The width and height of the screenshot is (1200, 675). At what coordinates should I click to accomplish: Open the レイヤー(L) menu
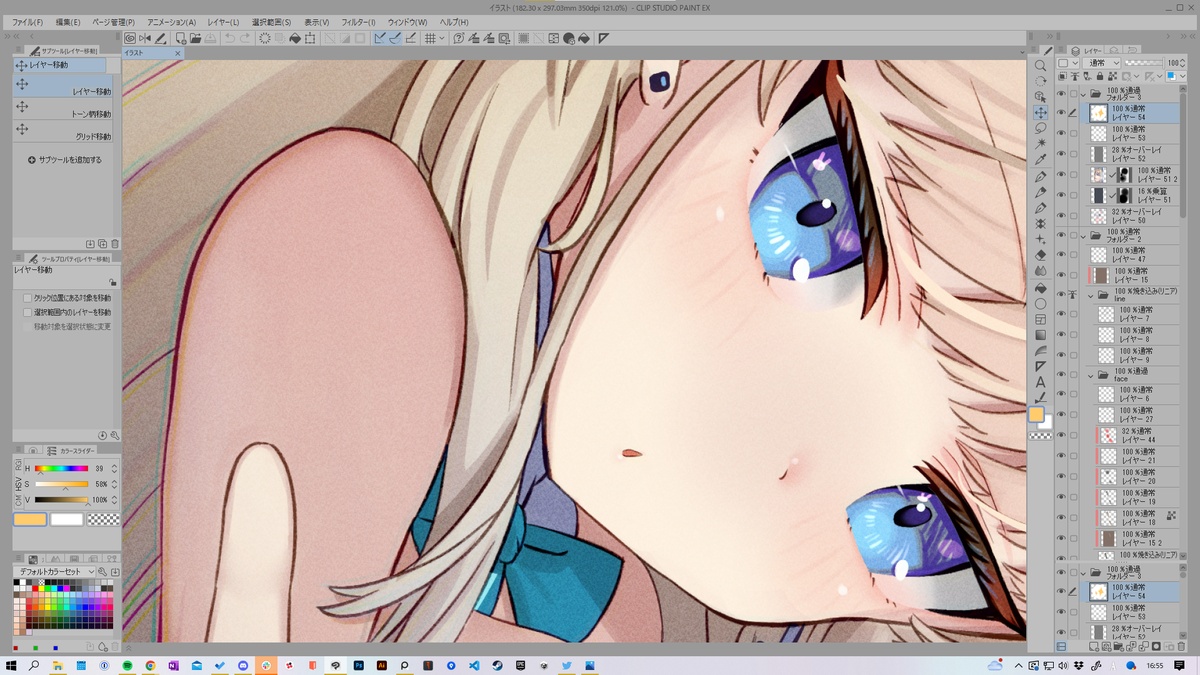(x=223, y=22)
